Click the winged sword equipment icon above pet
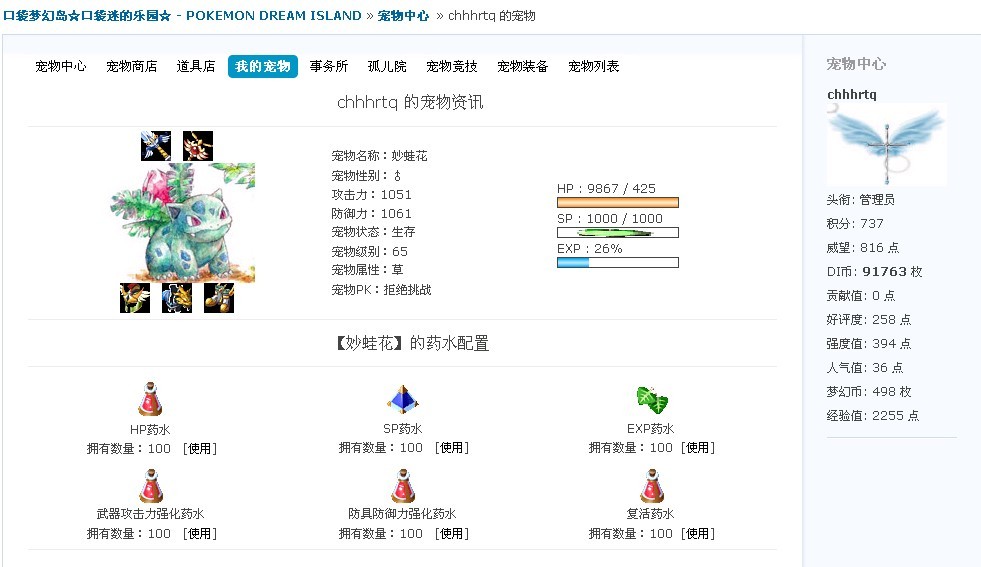The image size is (981, 567). click(x=156, y=146)
